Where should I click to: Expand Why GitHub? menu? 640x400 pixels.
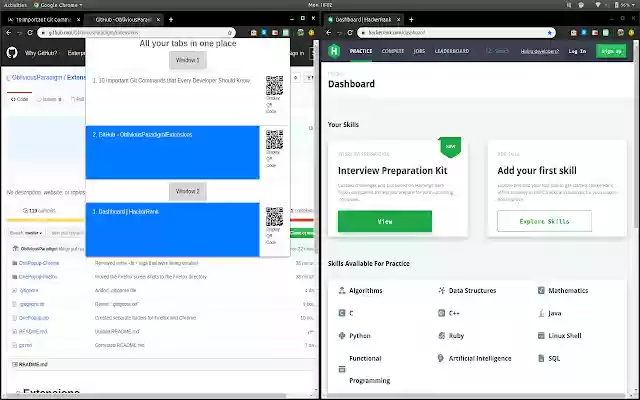click(x=41, y=53)
